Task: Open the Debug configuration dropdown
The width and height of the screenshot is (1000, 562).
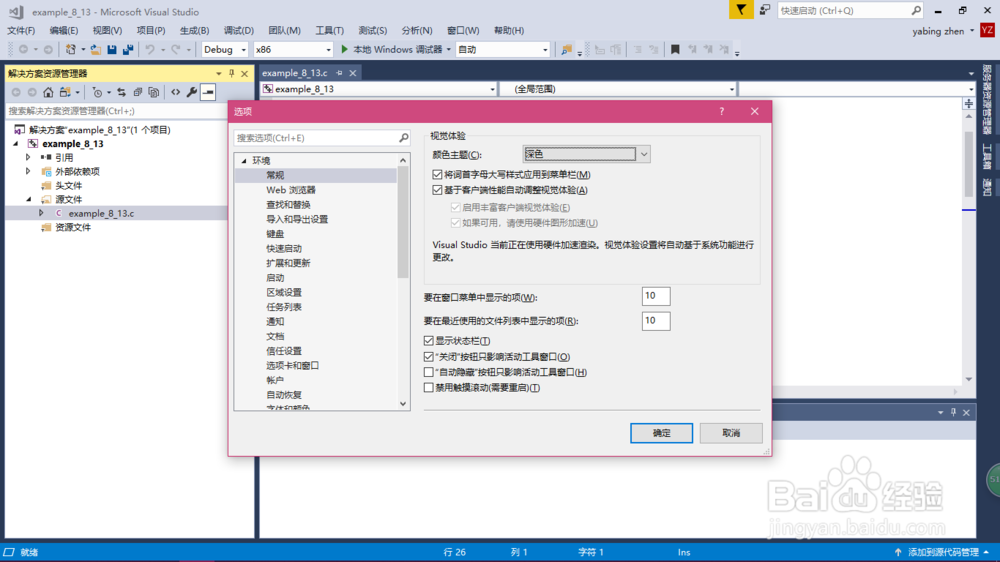Action: [224, 49]
